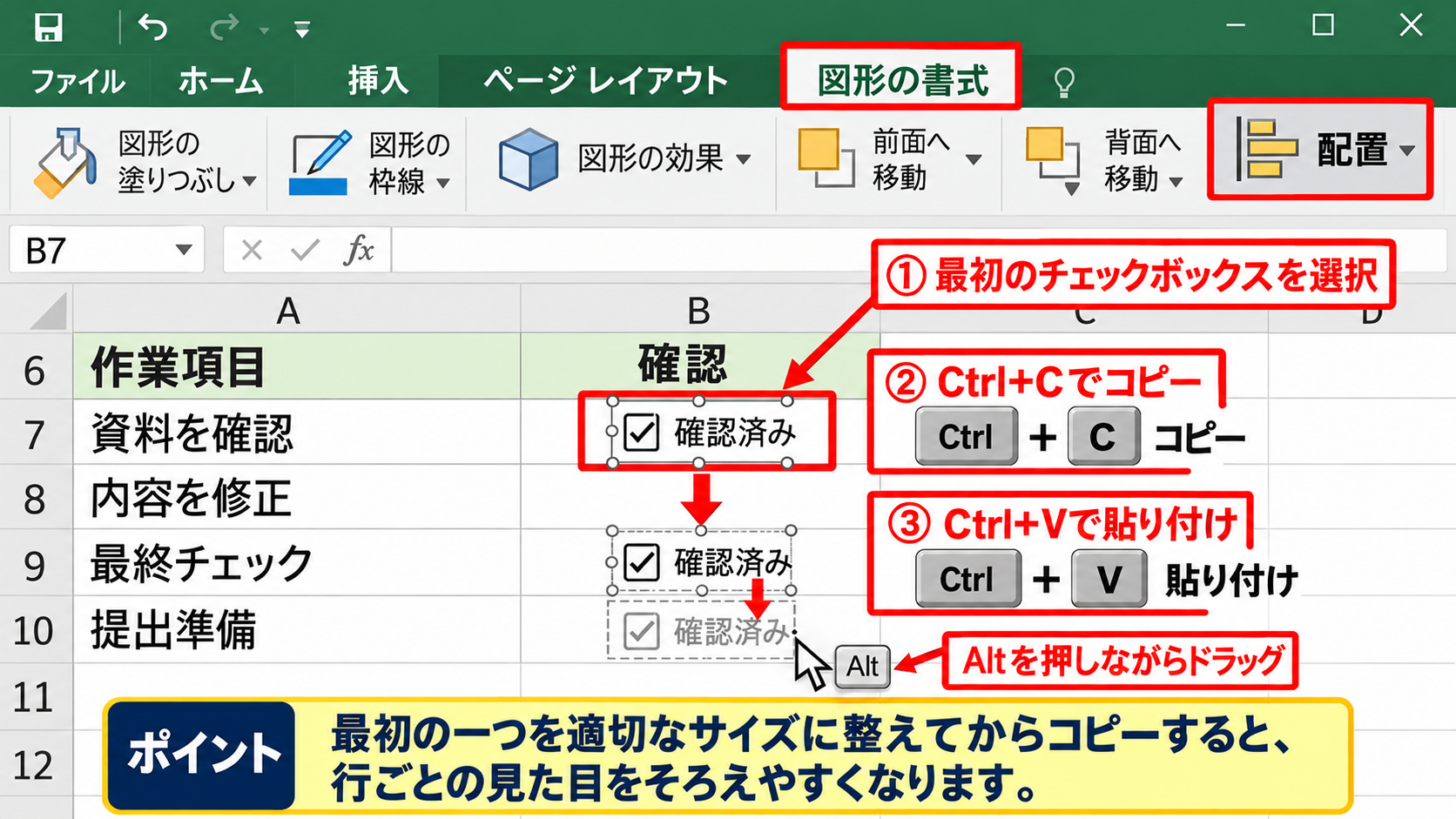Open the 配置 dropdown arrow
Viewport: 1456px width, 819px height.
point(1406,151)
